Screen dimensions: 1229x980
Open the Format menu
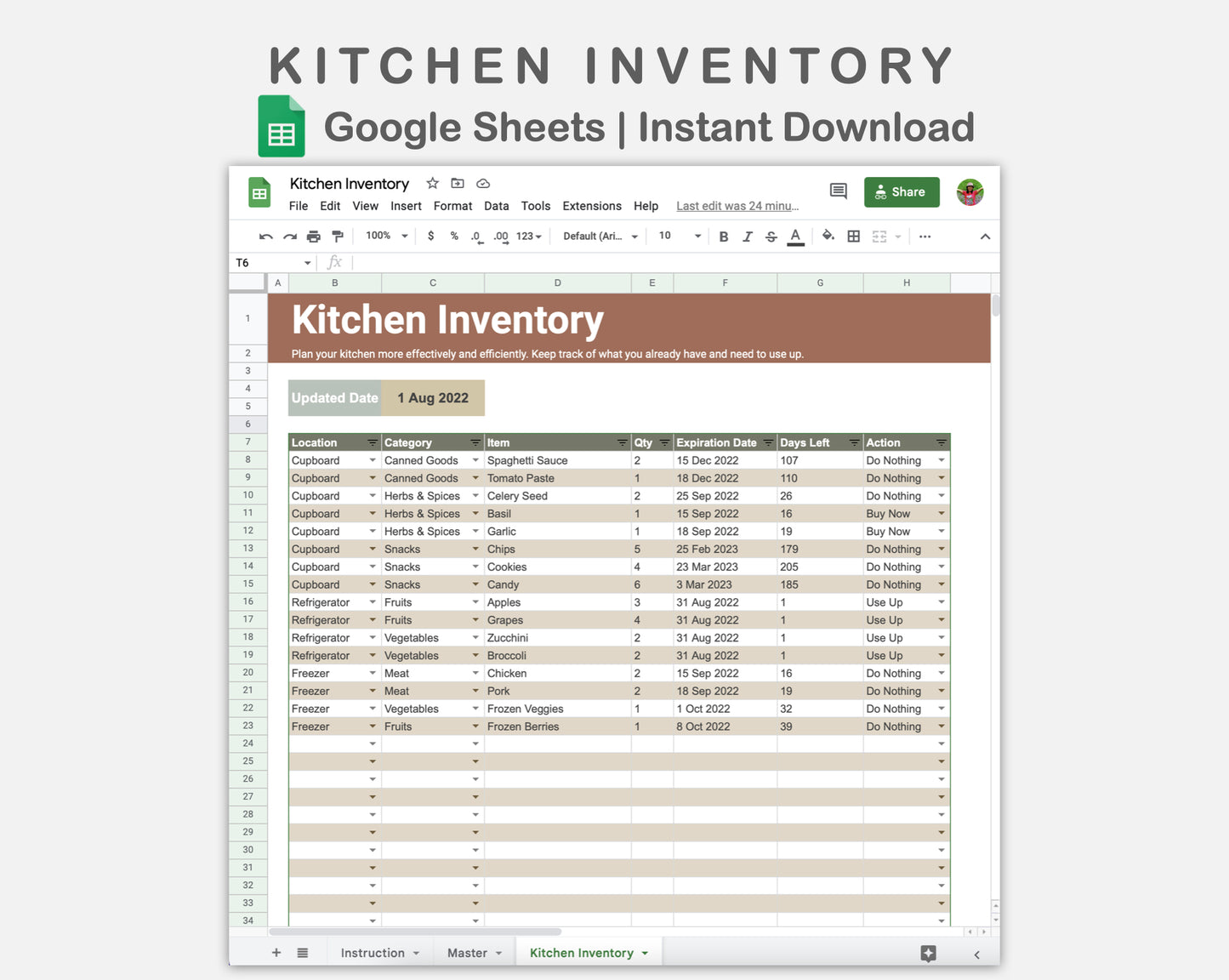pos(452,205)
